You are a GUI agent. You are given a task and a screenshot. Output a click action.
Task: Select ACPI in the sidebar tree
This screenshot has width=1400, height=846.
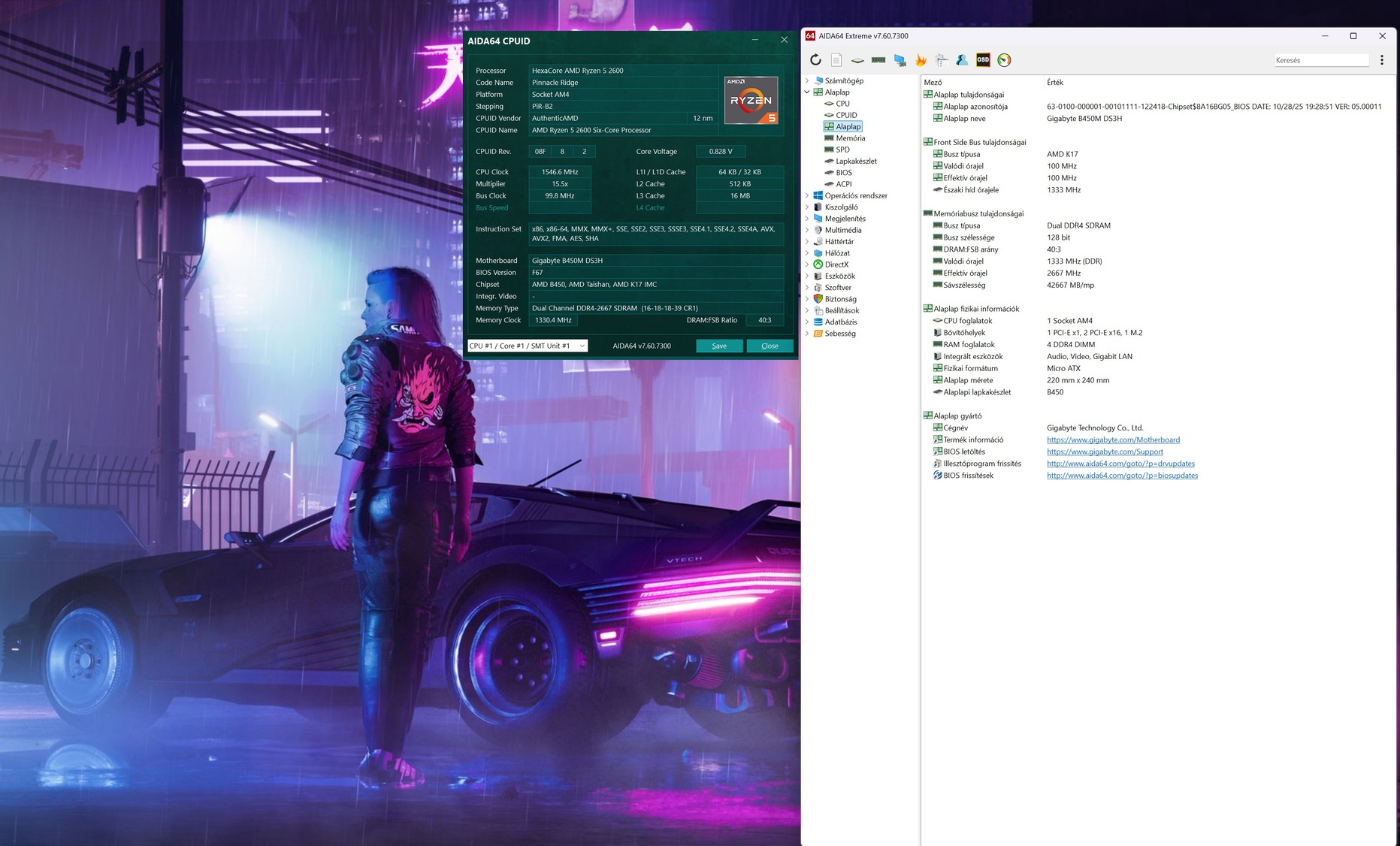tap(844, 184)
